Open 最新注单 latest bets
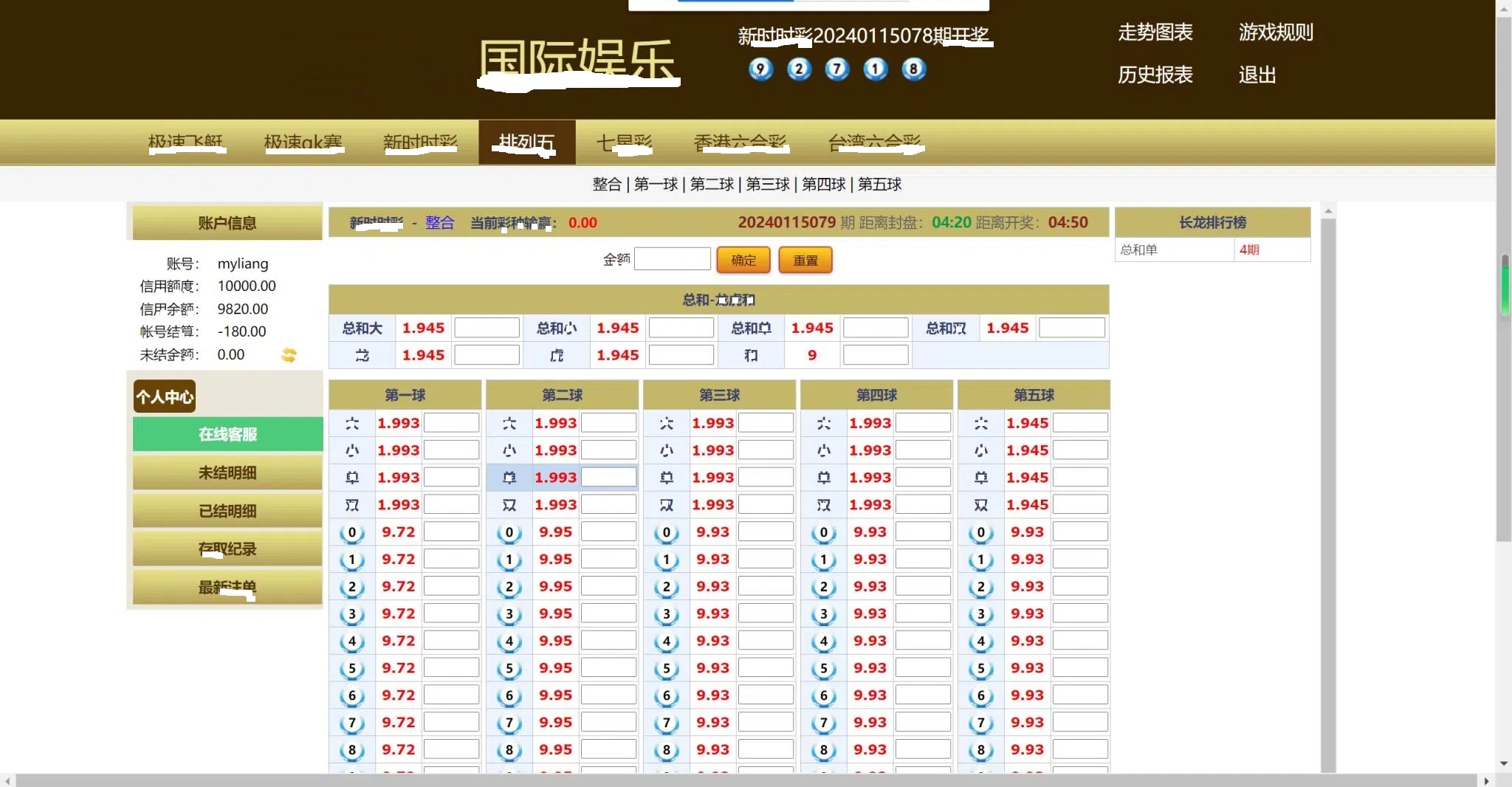Screen dimensions: 1512x787 click(x=227, y=588)
